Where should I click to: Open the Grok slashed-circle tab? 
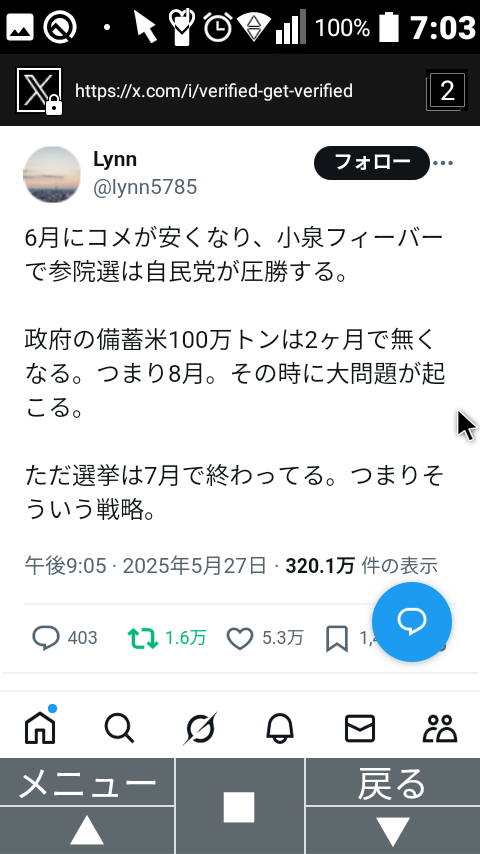point(200,728)
